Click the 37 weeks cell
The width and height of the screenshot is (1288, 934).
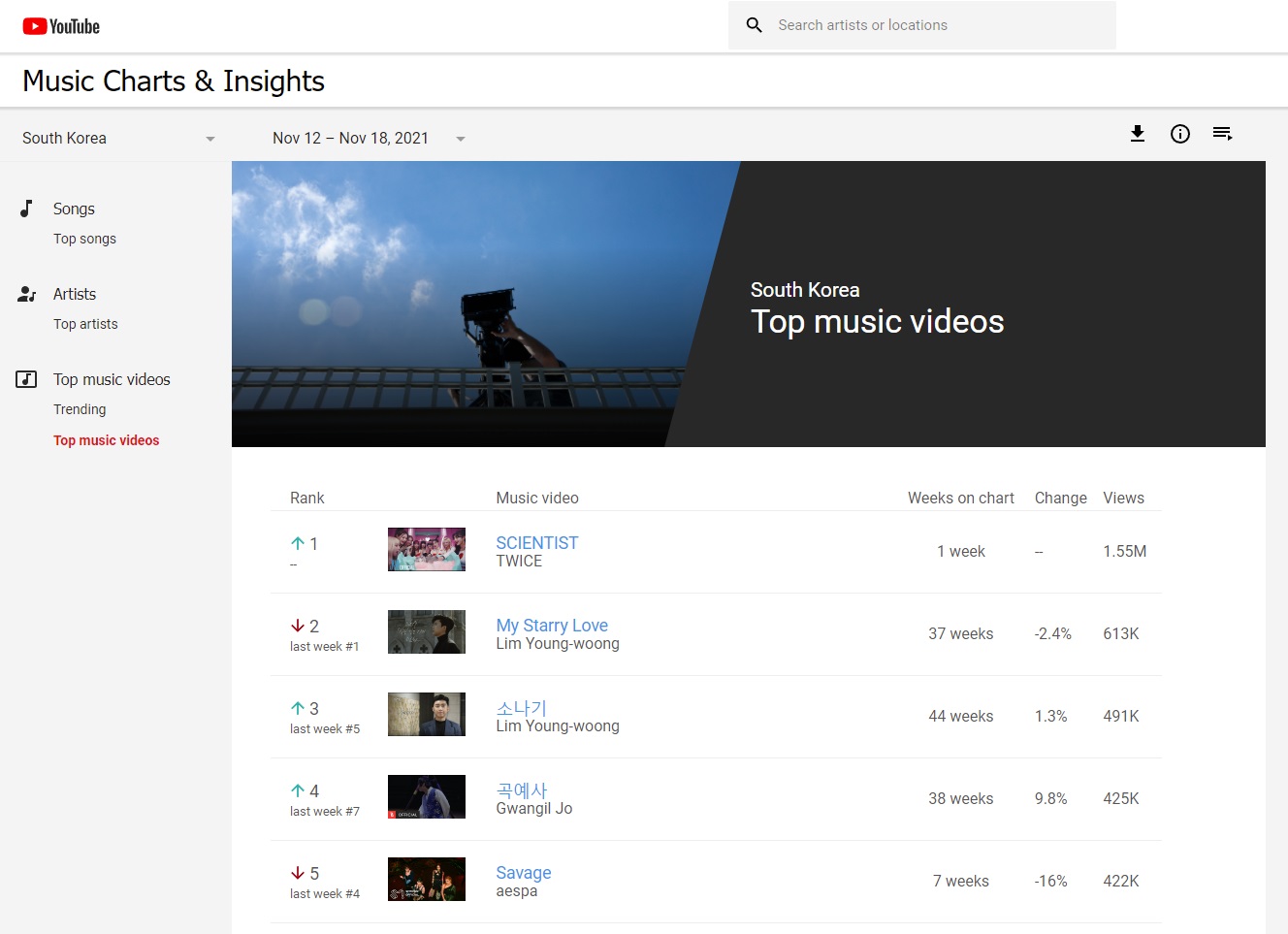[x=961, y=633]
